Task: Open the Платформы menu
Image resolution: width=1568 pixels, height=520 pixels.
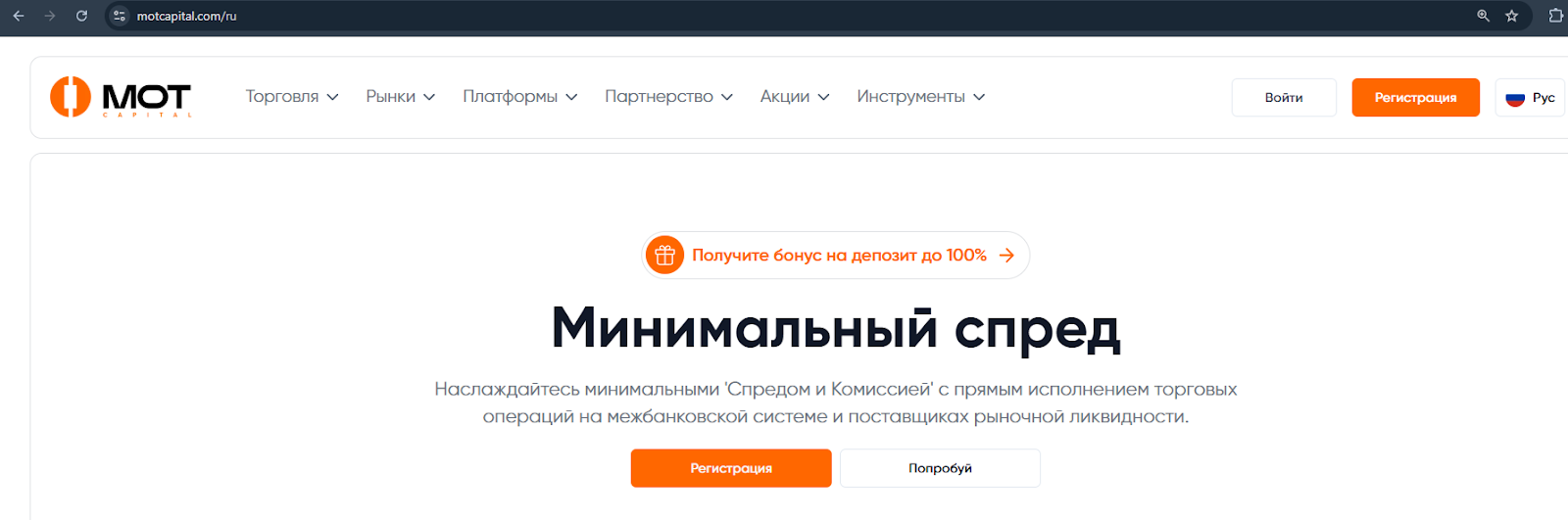Action: coord(520,96)
